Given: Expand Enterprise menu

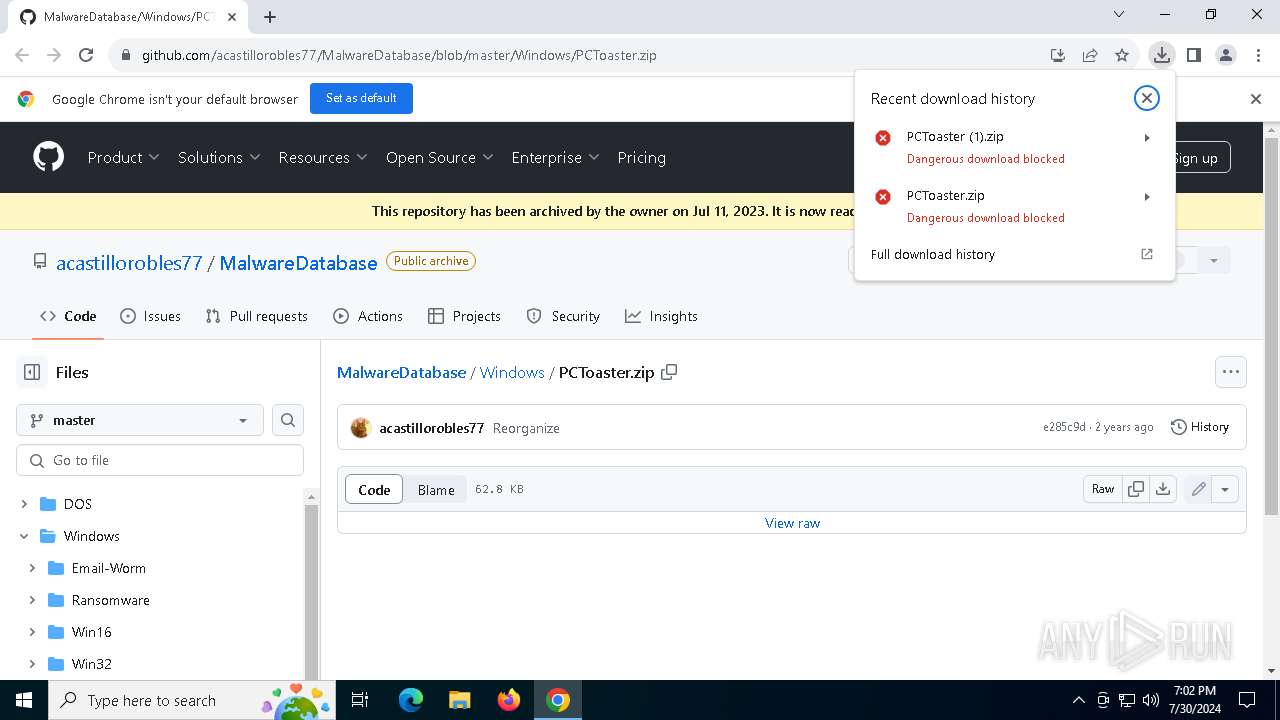Looking at the screenshot, I should pyautogui.click(x=555, y=157).
